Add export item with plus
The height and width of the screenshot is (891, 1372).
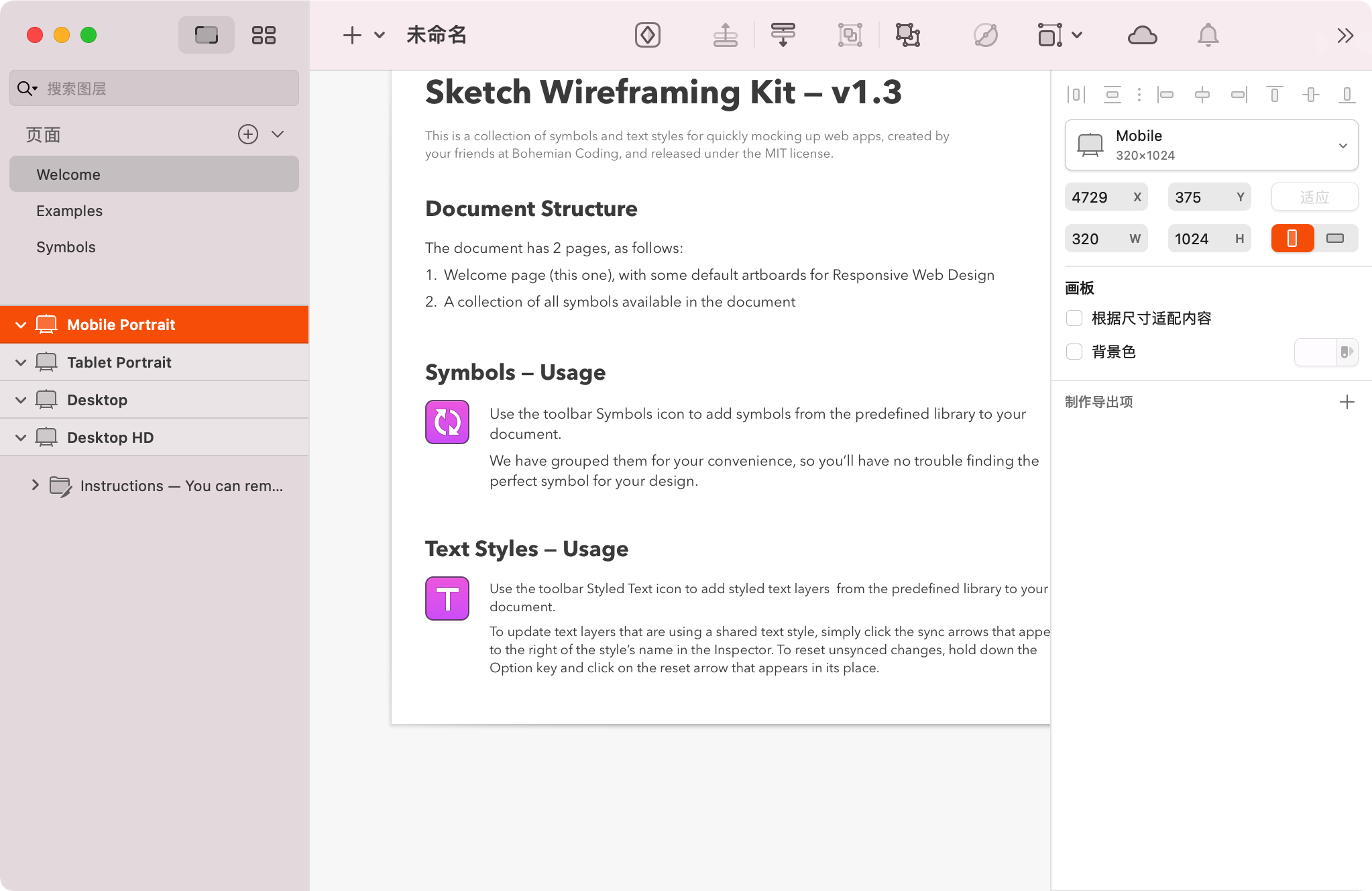[x=1347, y=402]
